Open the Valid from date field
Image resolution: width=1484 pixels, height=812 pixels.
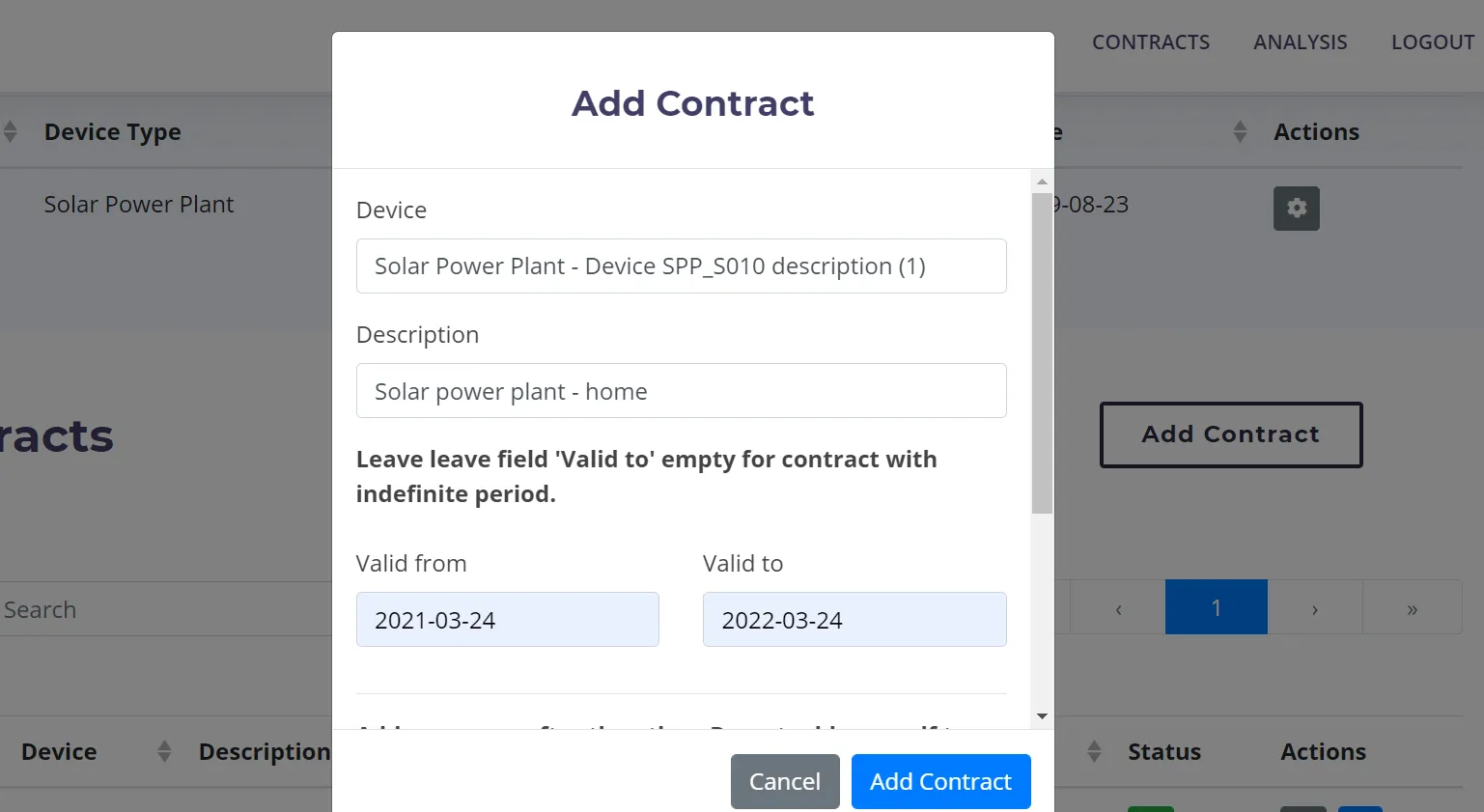[507, 620]
